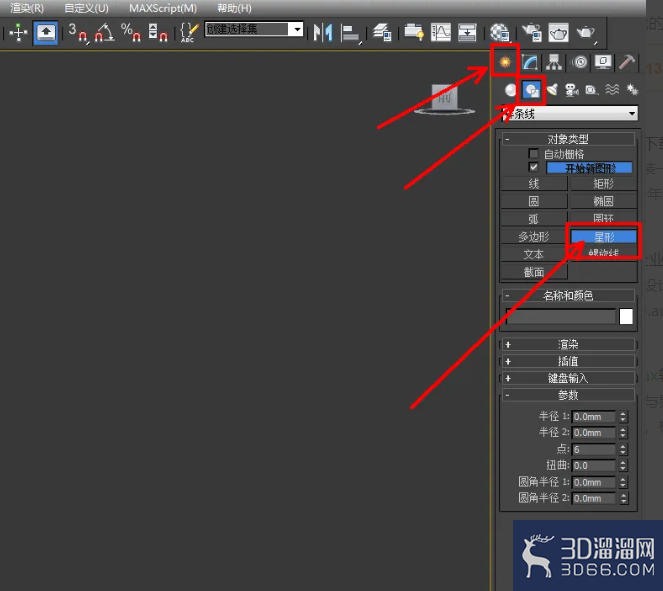Collapse the 名称和颜色 rollout
The width and height of the screenshot is (663, 591).
(x=568, y=296)
